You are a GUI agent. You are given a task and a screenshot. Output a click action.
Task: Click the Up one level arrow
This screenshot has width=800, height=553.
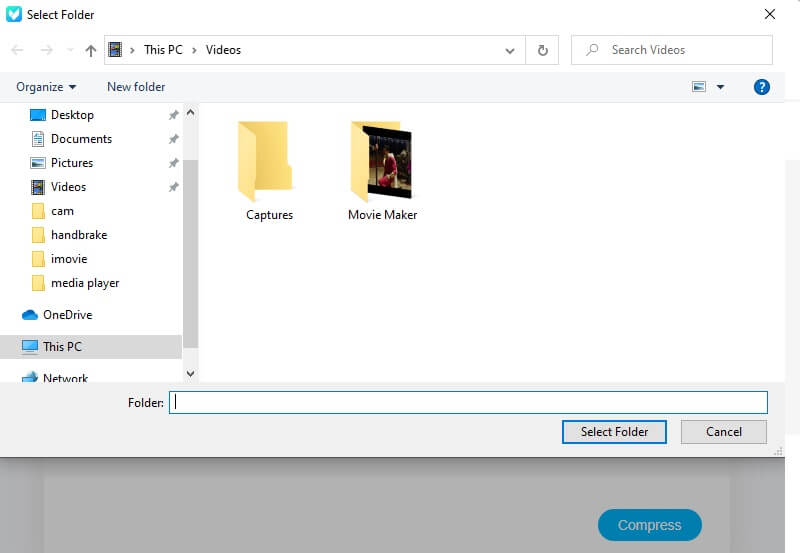pyautogui.click(x=91, y=50)
